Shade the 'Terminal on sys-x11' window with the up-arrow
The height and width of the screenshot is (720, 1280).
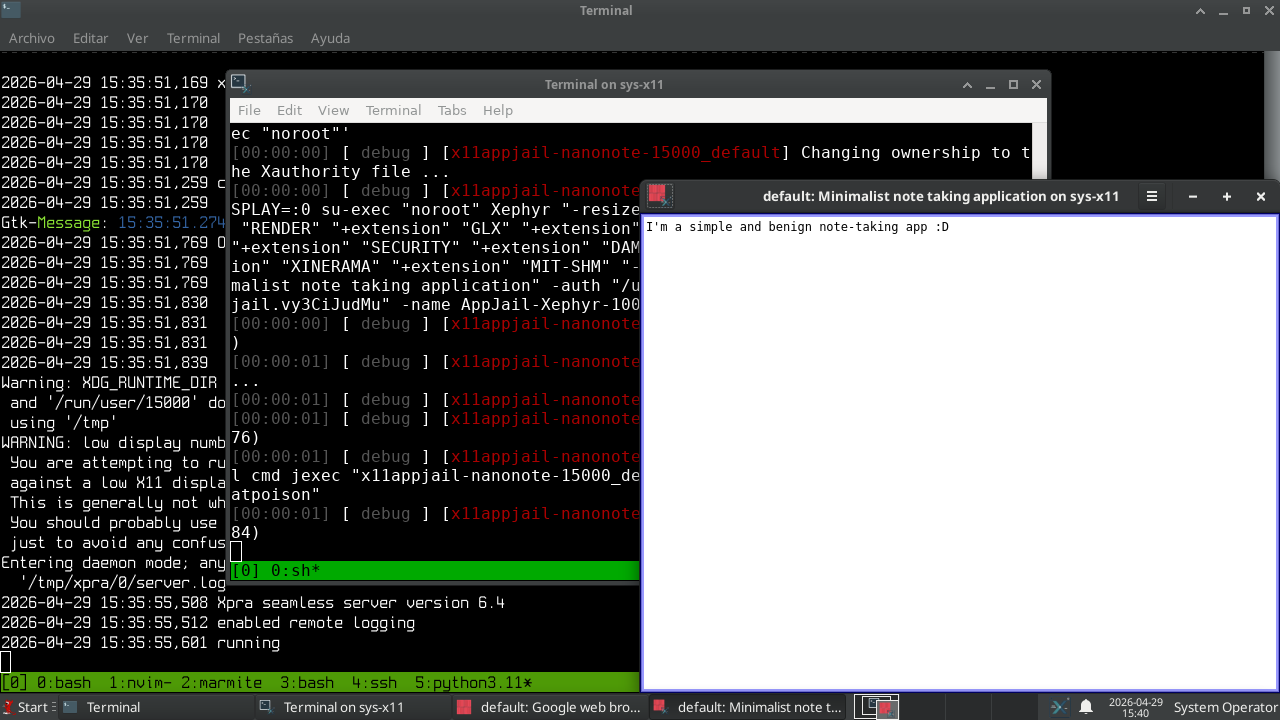coord(967,85)
